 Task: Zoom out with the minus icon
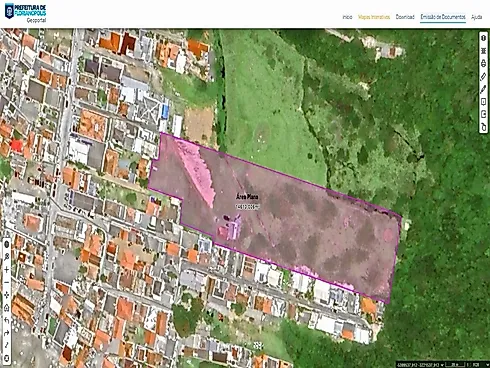pyautogui.click(x=6, y=282)
